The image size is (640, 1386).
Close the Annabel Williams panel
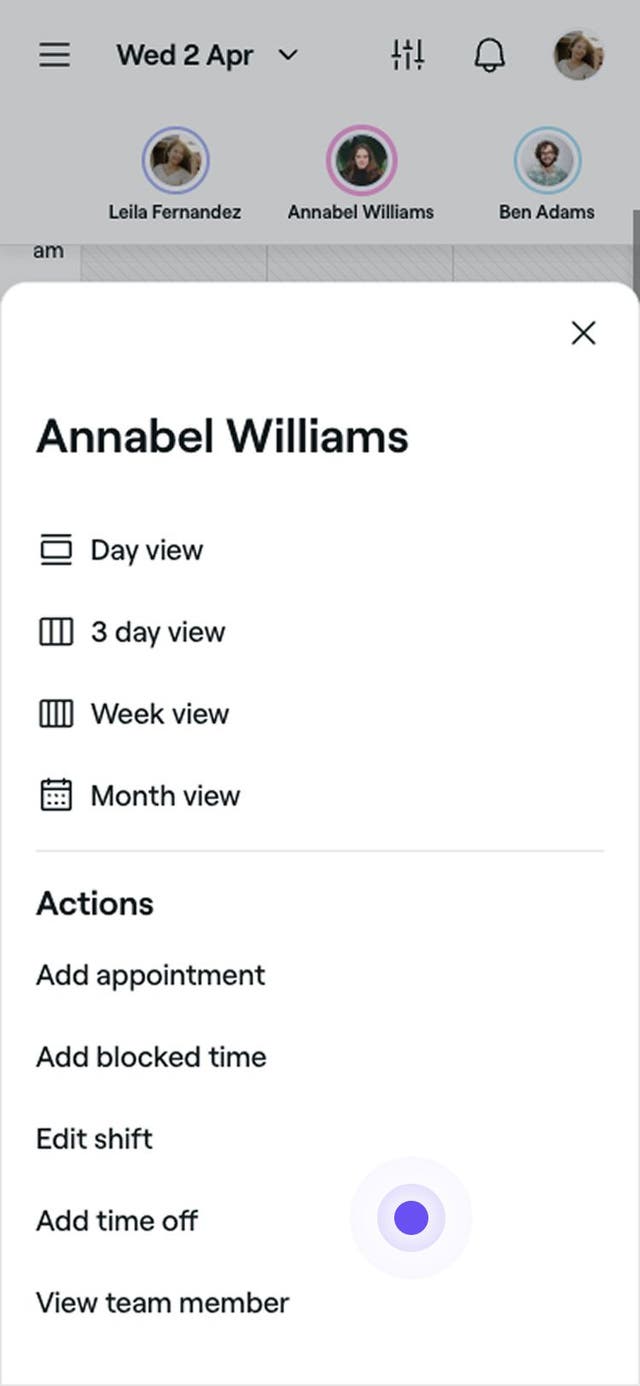coord(583,333)
